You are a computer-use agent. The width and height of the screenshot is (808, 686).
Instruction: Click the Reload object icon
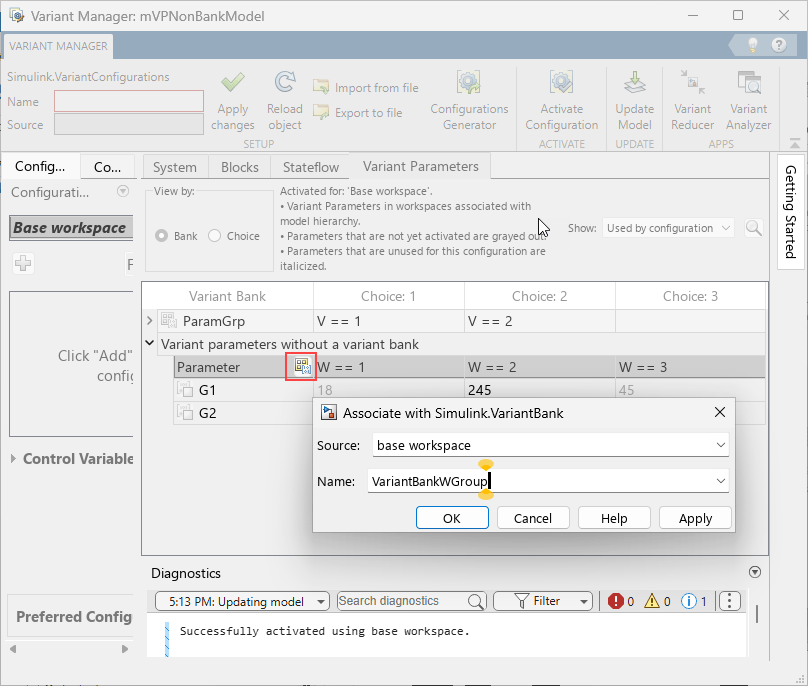click(x=284, y=82)
